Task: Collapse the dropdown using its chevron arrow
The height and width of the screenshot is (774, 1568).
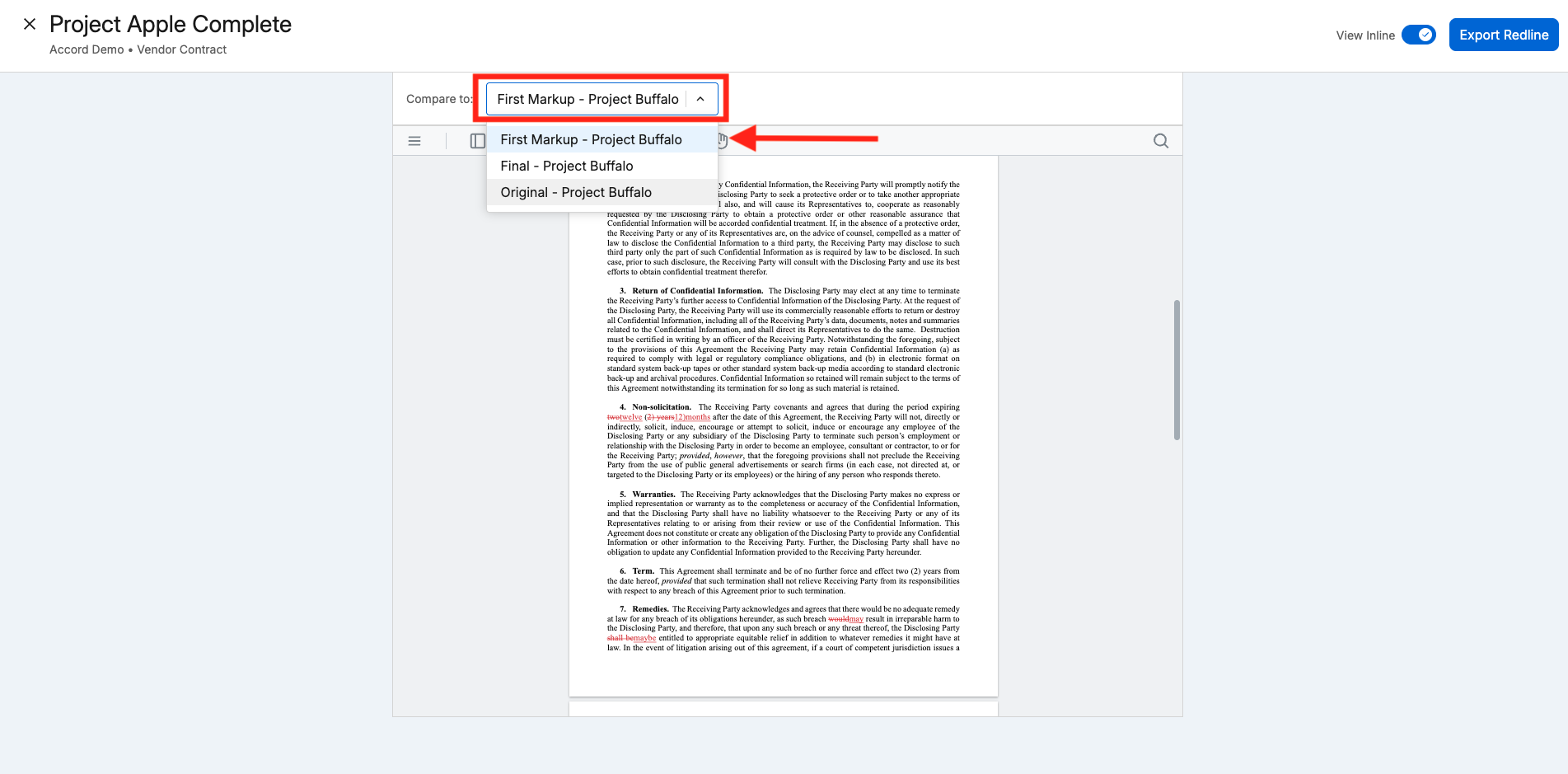Action: 700,99
